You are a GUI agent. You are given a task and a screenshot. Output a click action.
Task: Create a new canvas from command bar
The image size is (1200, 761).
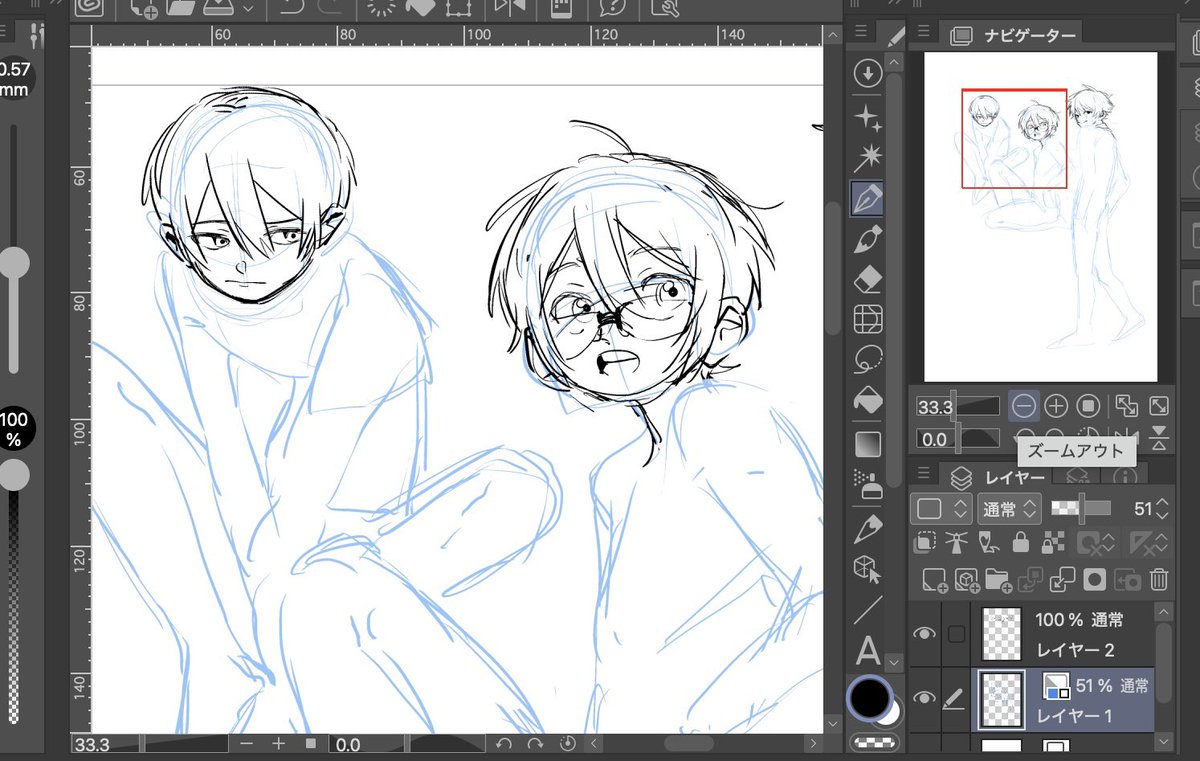click(x=143, y=9)
